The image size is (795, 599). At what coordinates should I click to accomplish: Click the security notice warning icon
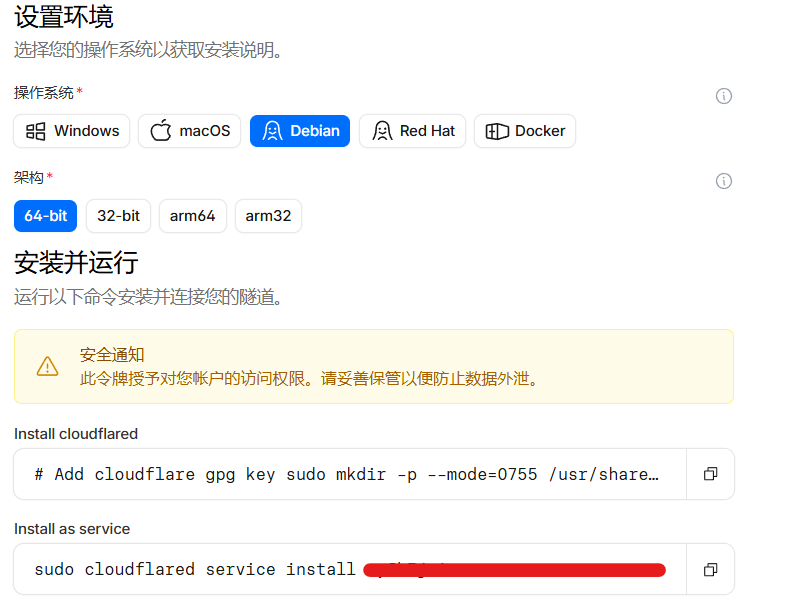pos(48,366)
